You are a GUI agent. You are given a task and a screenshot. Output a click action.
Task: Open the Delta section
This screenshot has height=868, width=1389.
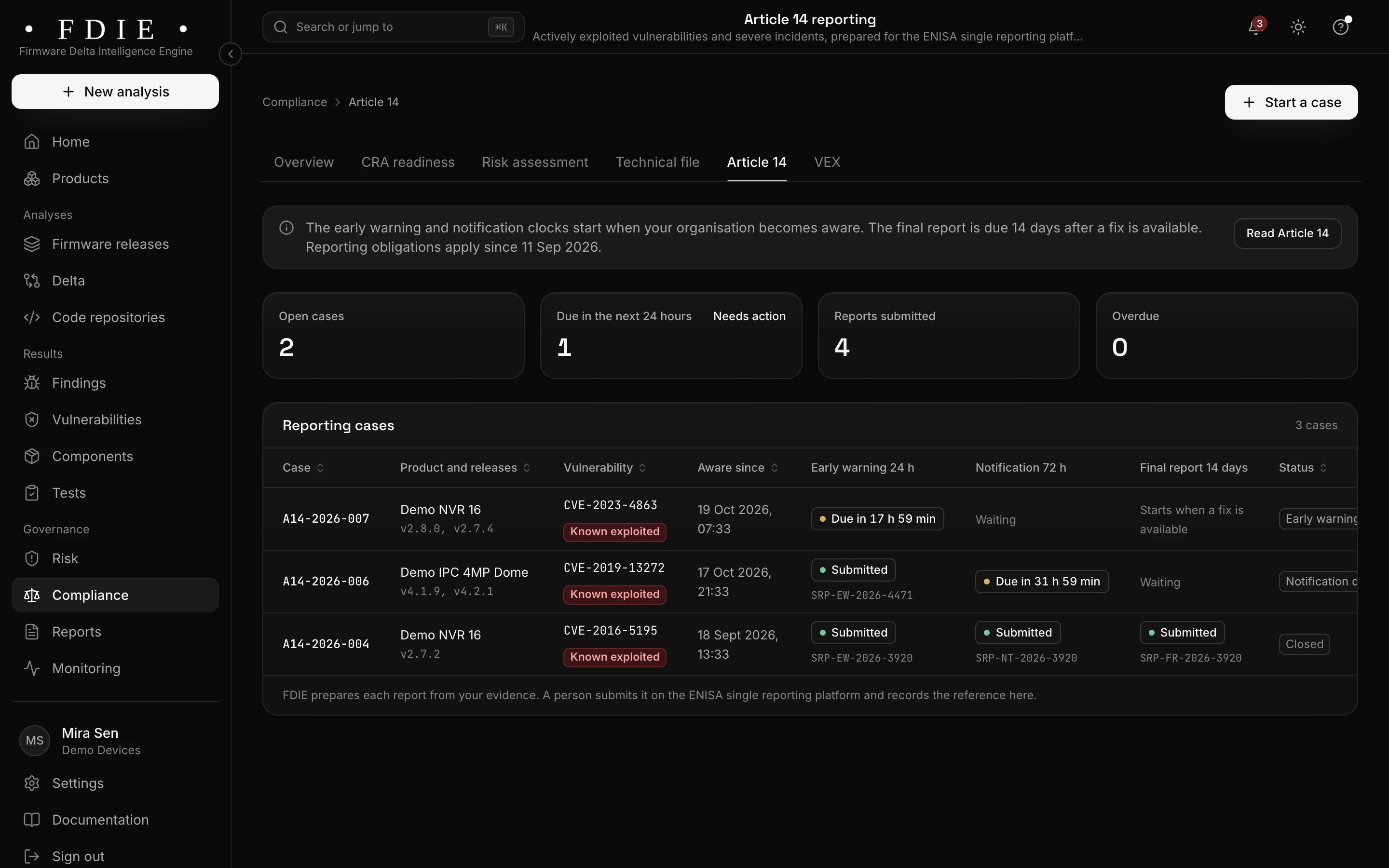coord(115,281)
